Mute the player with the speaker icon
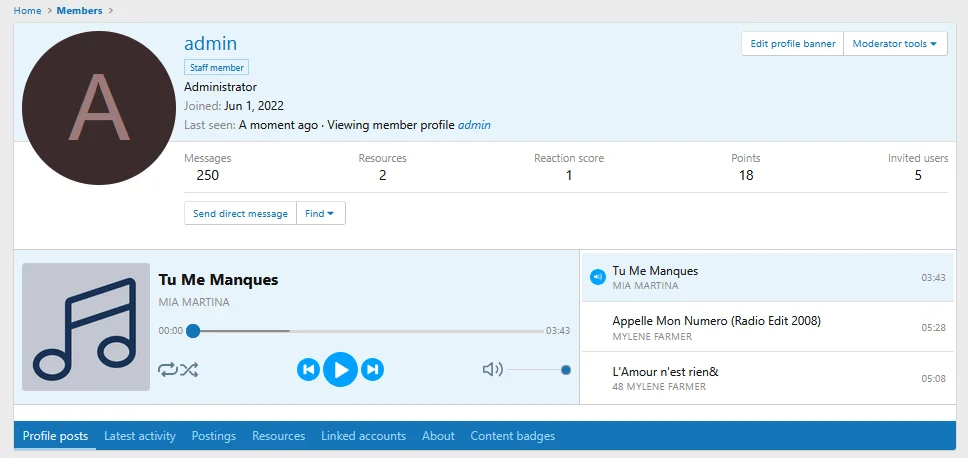Image resolution: width=968 pixels, height=458 pixels. click(x=492, y=370)
